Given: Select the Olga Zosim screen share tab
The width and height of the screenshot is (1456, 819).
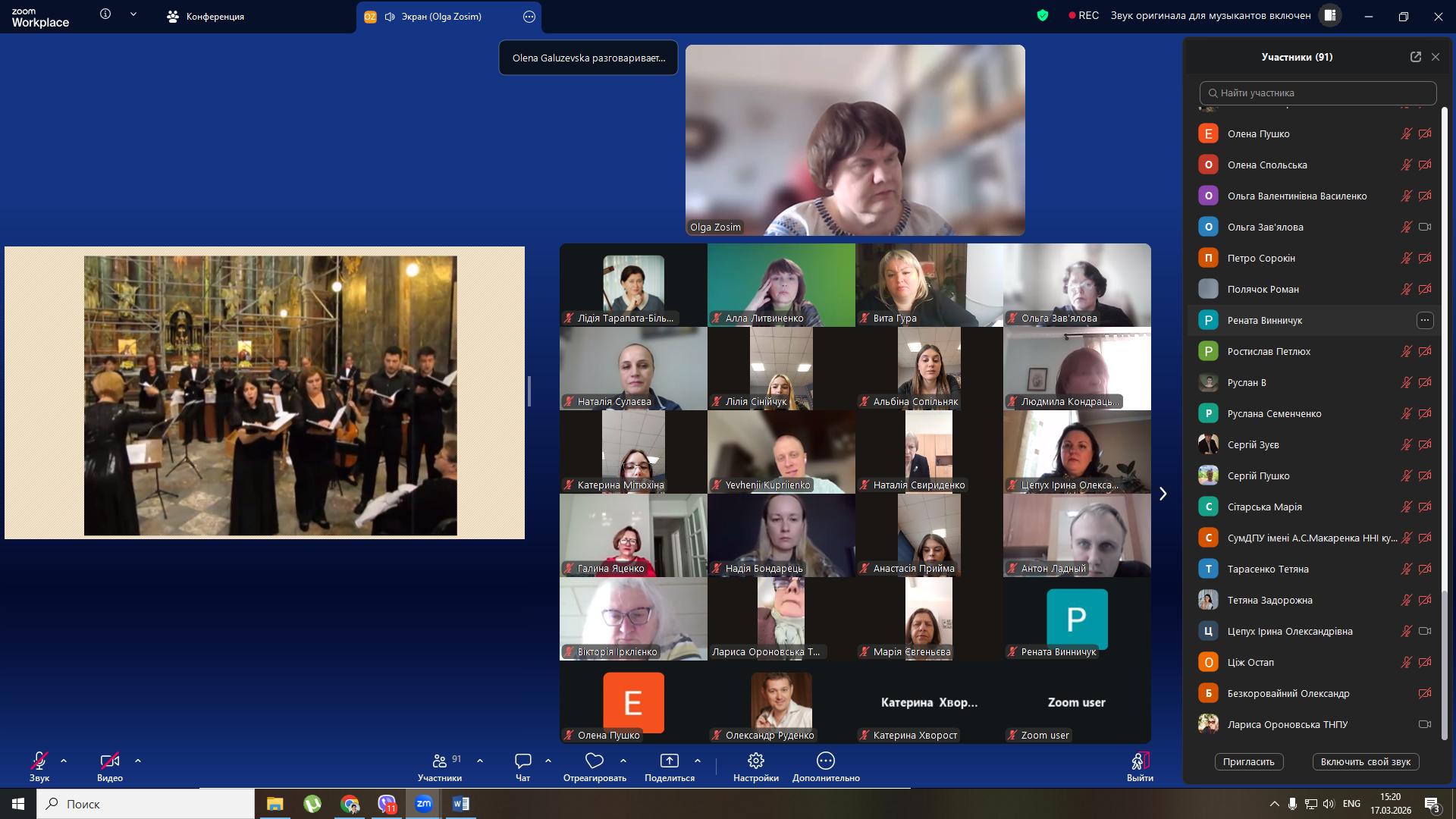Looking at the screenshot, I should [440, 17].
